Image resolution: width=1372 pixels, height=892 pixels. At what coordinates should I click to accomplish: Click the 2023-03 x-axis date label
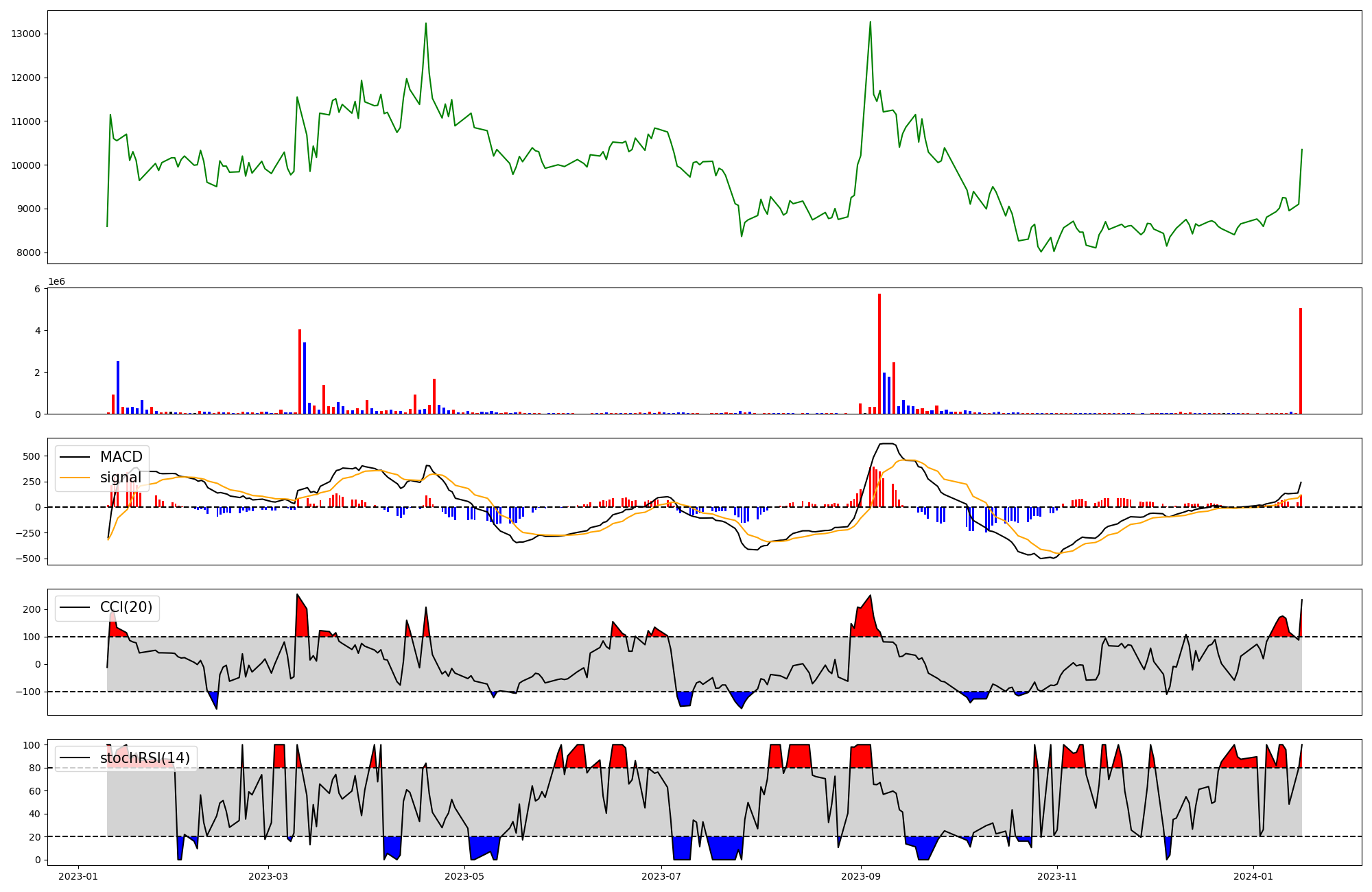(268, 876)
